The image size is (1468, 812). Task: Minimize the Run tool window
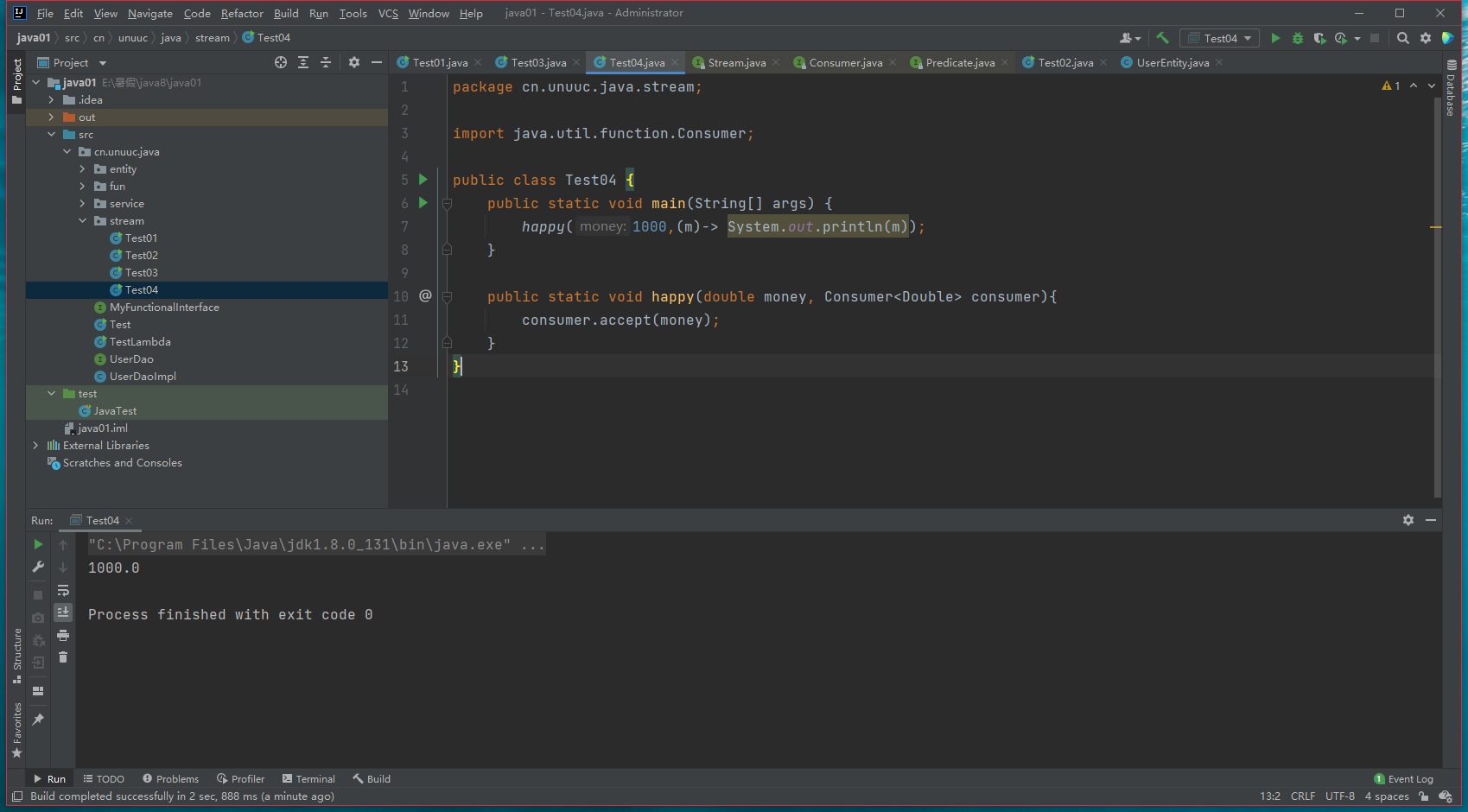click(1431, 520)
